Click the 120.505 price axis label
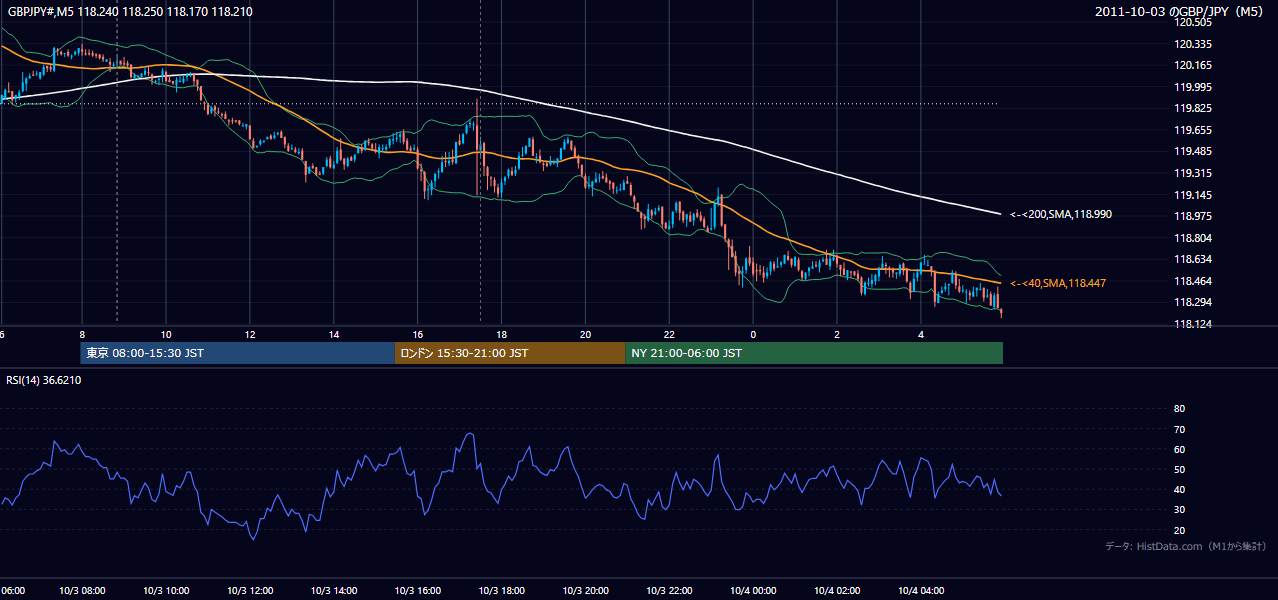 [x=1195, y=22]
